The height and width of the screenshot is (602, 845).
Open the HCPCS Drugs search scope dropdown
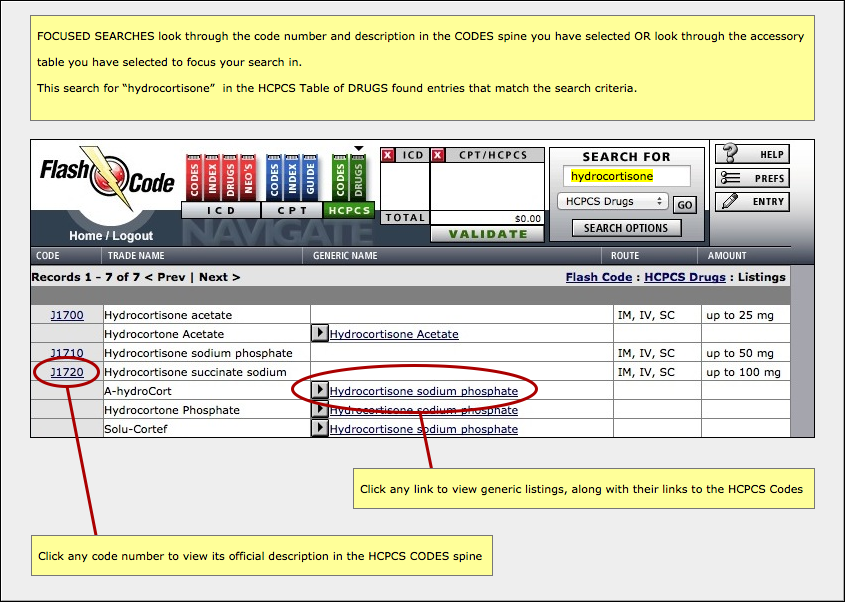(x=613, y=202)
